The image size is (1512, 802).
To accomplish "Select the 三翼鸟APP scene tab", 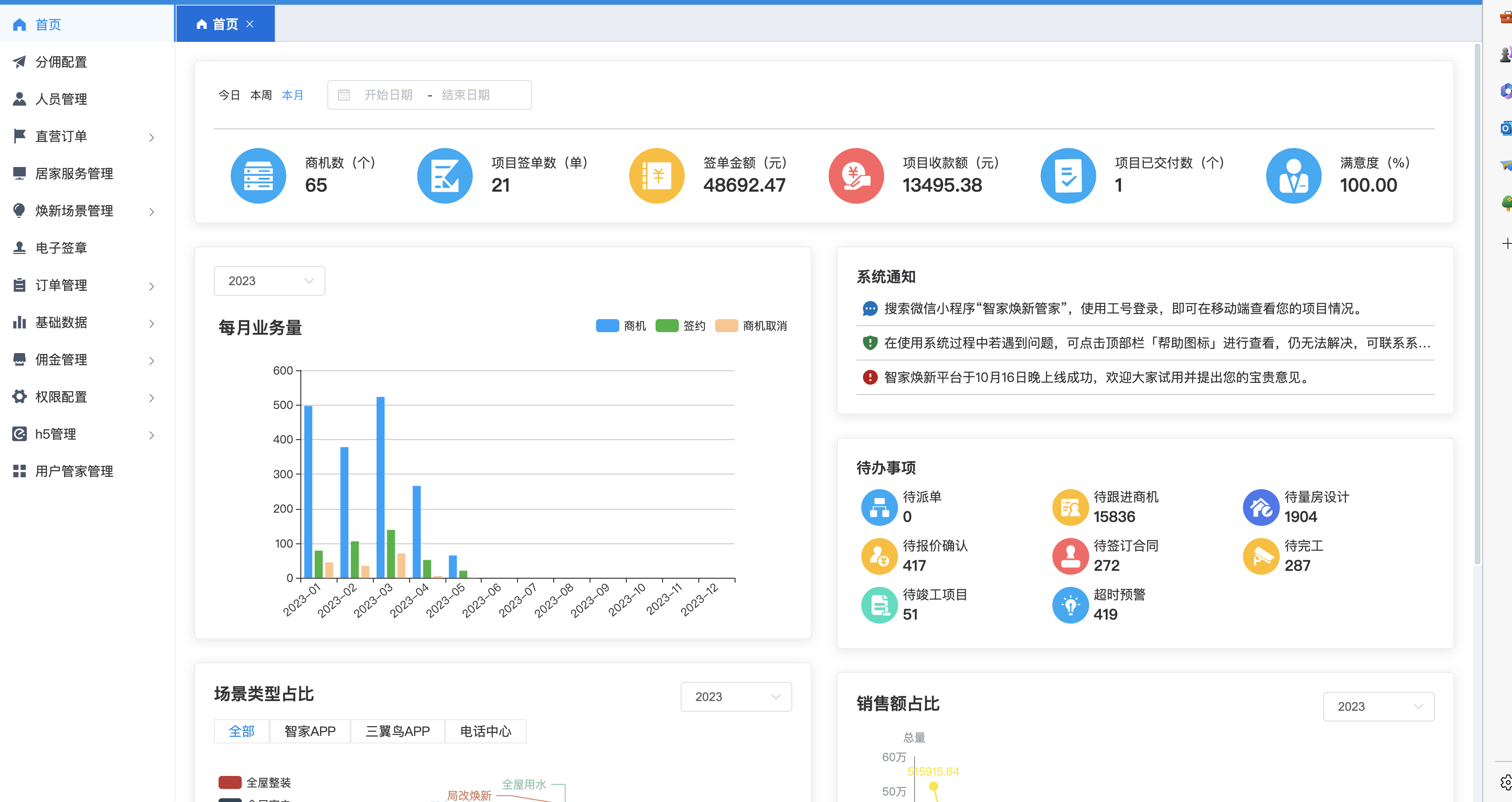I will coord(398,731).
